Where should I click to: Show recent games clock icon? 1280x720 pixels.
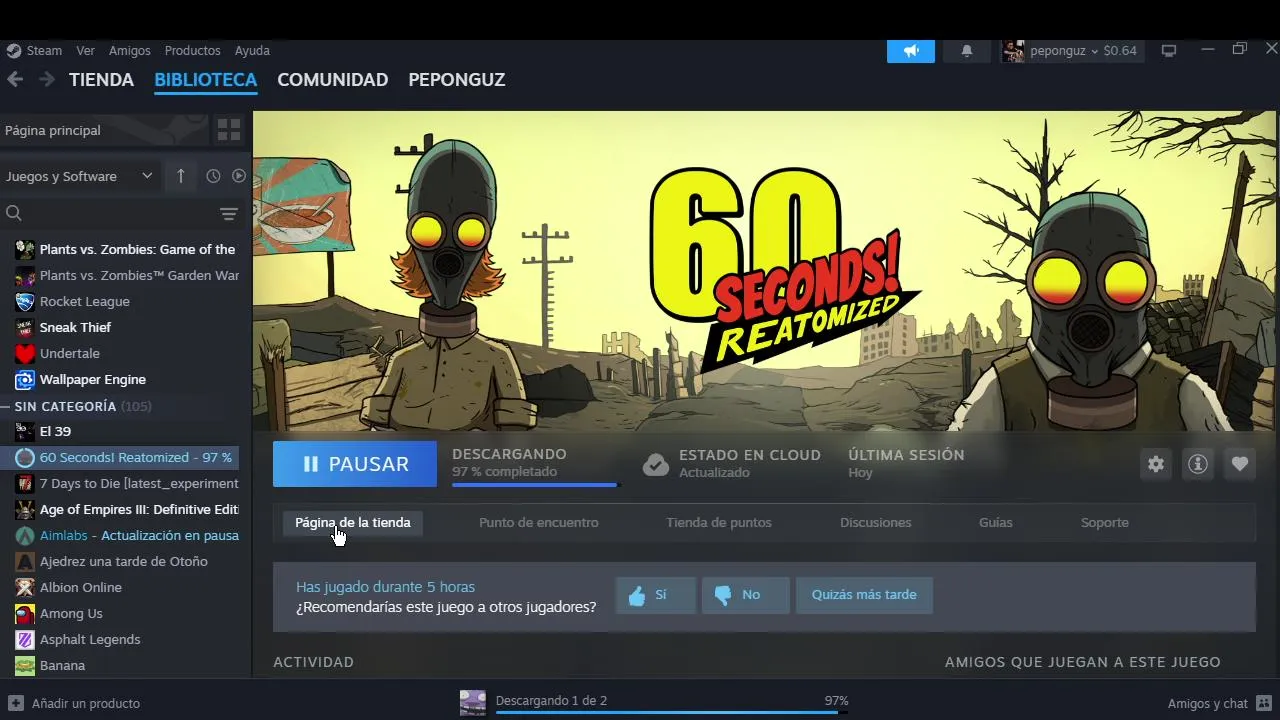[213, 176]
